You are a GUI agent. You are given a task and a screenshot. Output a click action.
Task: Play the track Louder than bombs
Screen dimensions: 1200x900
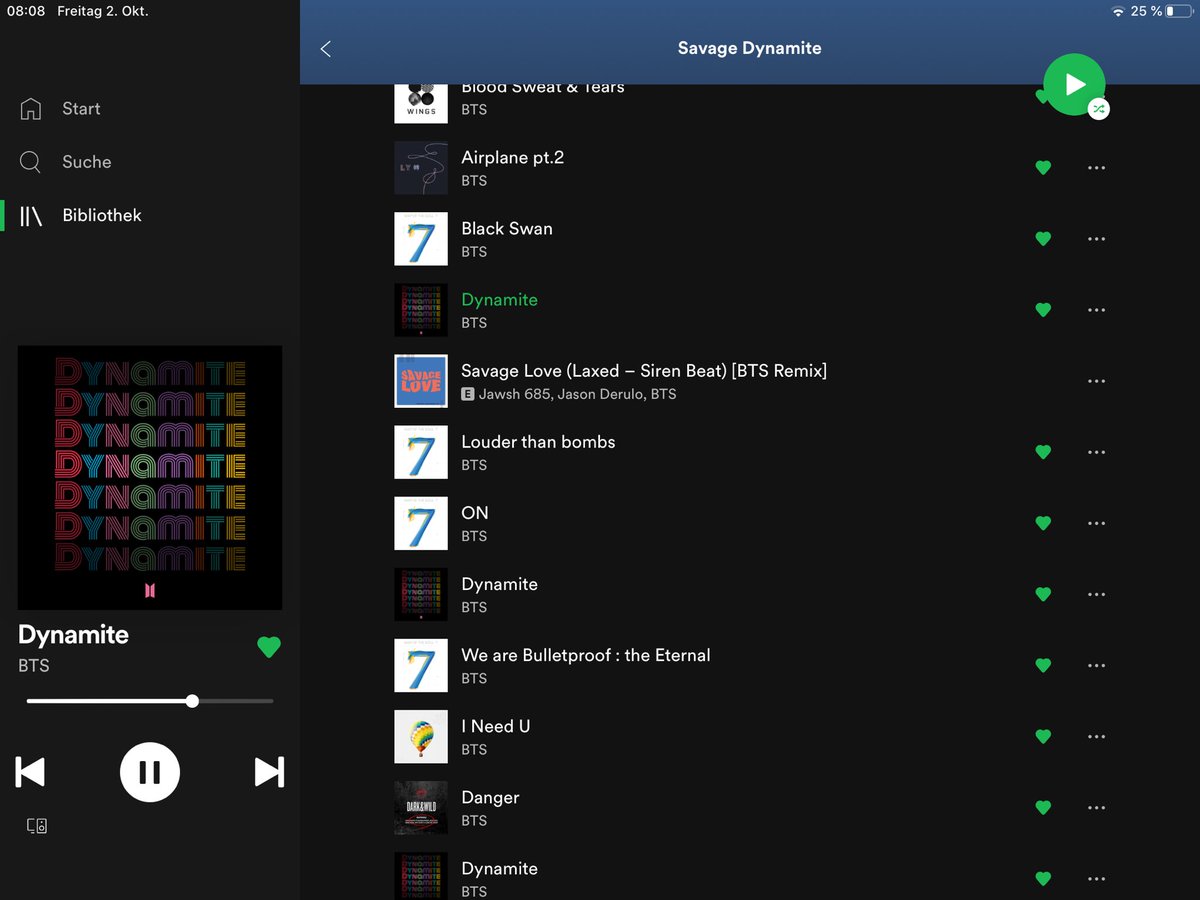[538, 442]
